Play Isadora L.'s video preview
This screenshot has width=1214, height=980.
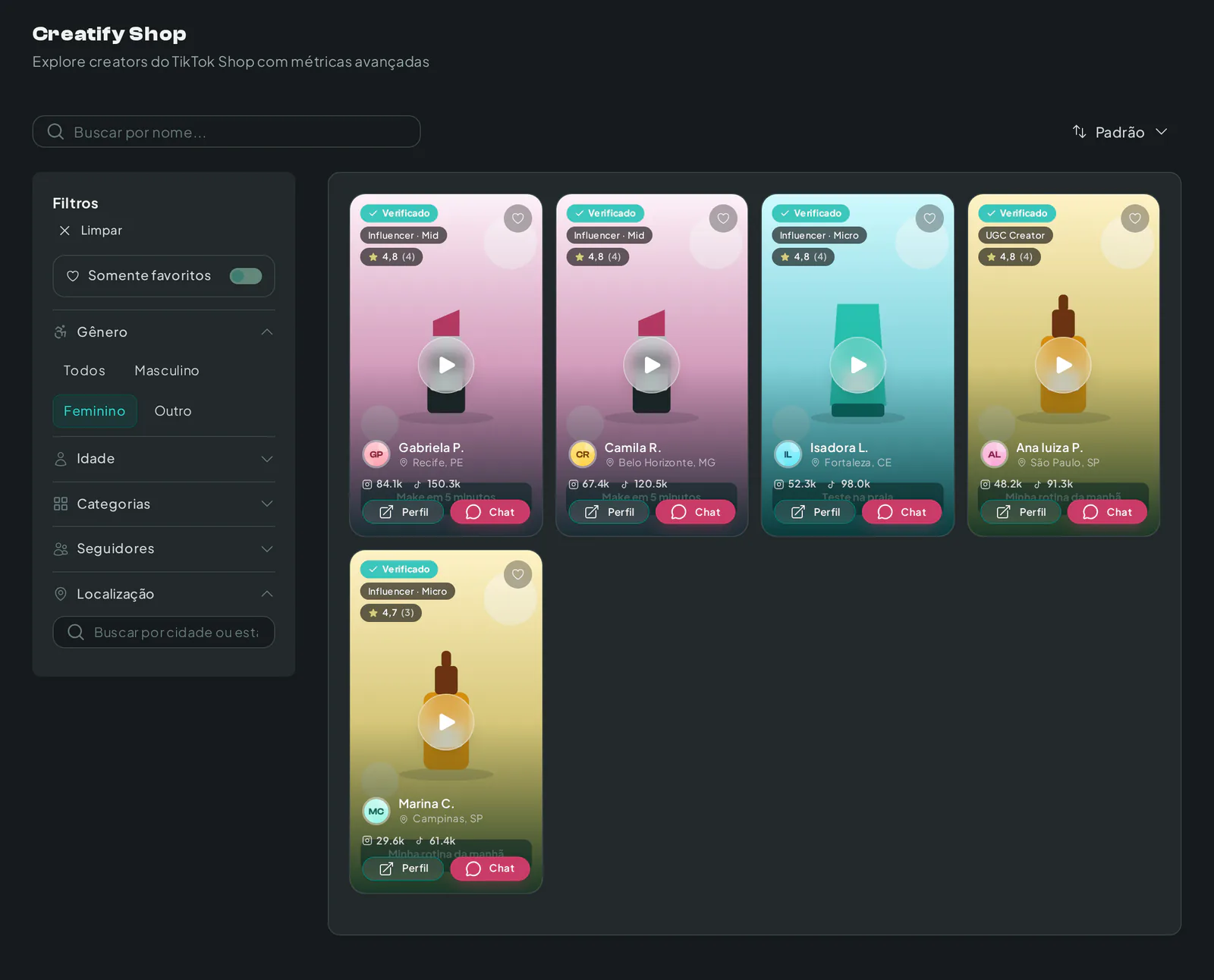[857, 365]
